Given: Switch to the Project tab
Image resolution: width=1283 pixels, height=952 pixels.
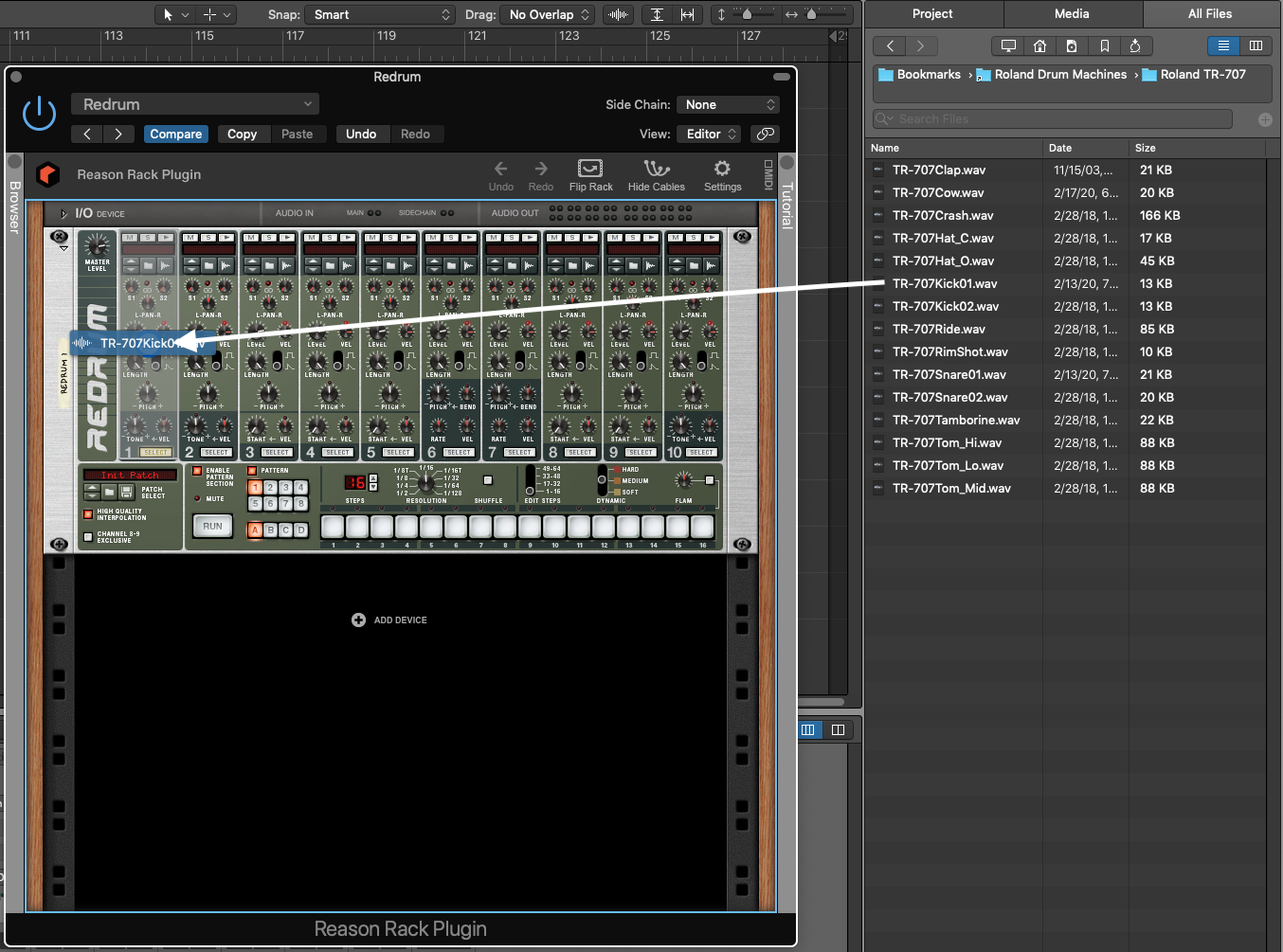Looking at the screenshot, I should (x=932, y=13).
